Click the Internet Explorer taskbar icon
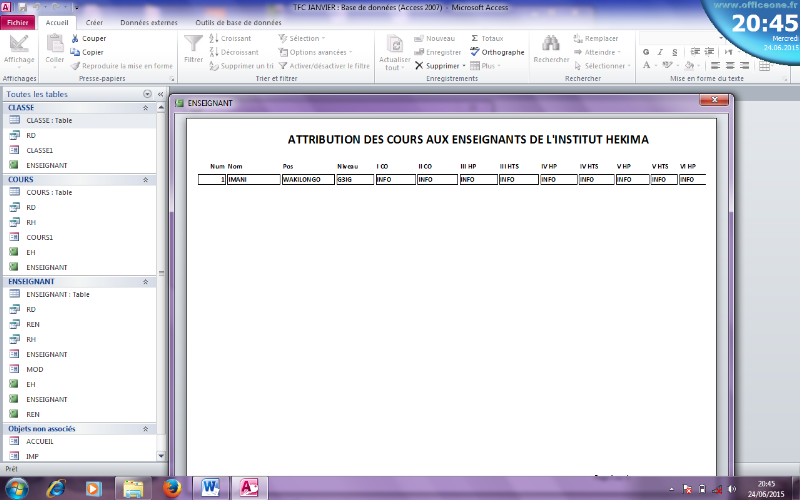This screenshot has height=500, width=800. pos(55,487)
